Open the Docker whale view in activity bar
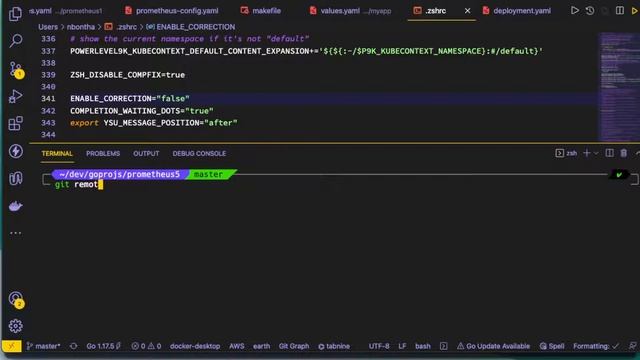 tap(16, 206)
